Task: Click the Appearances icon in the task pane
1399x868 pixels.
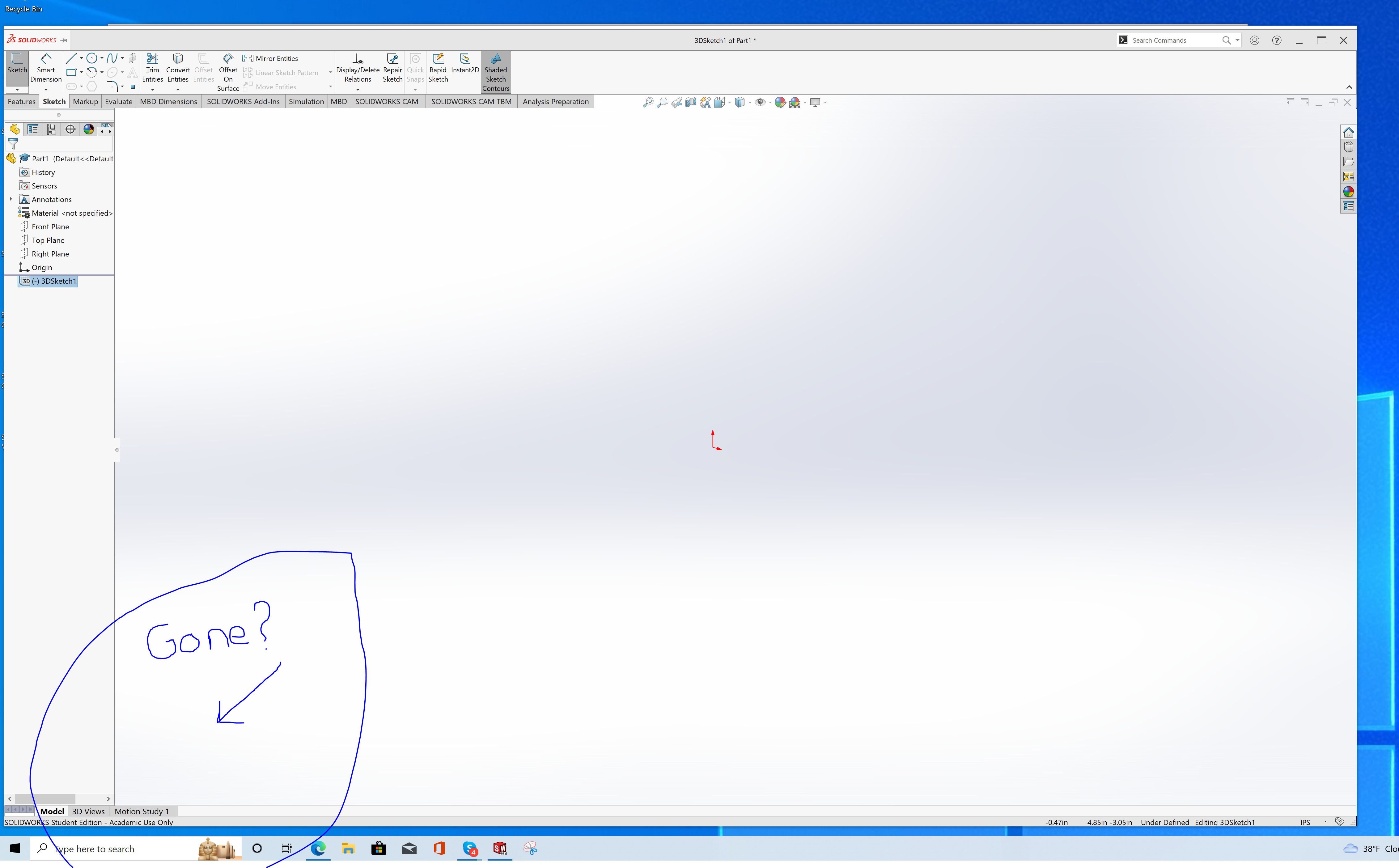Action: [x=1348, y=192]
